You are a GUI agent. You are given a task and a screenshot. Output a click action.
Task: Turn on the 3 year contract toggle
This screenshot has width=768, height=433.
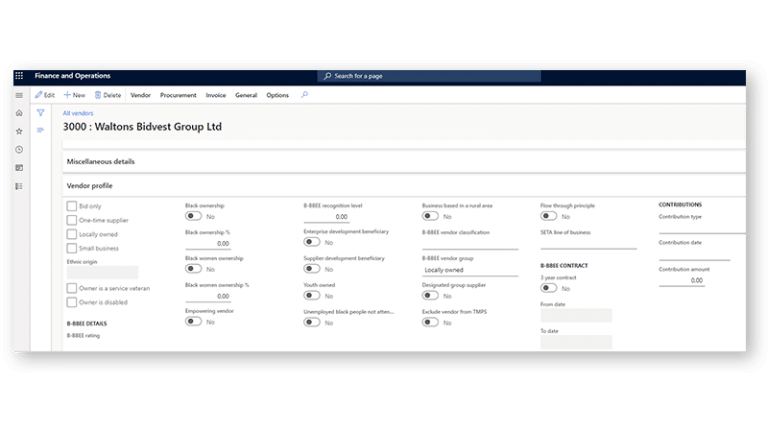(x=548, y=288)
